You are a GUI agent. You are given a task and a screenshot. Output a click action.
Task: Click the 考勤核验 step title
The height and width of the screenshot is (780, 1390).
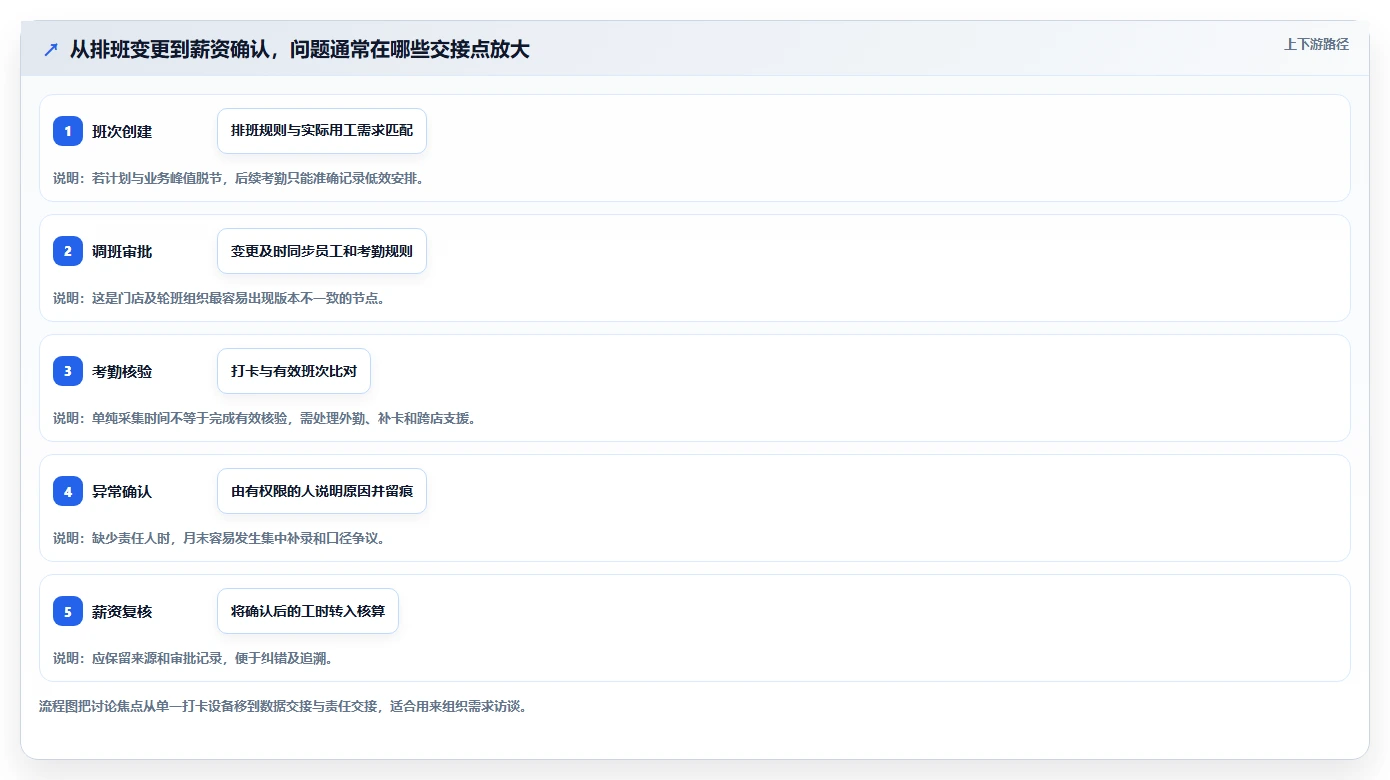(122, 371)
